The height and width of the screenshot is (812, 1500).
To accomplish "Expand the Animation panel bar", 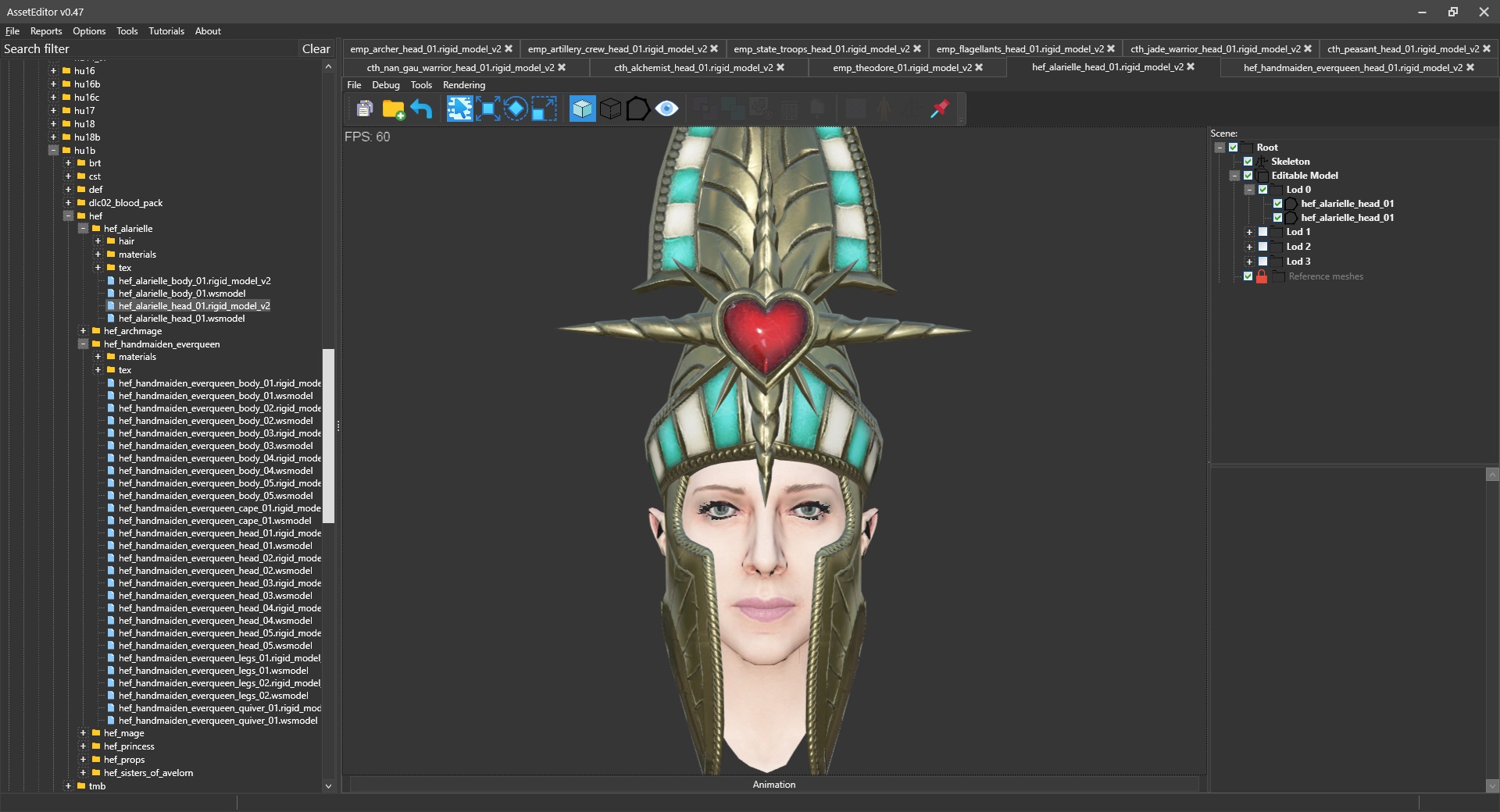I will point(773,785).
